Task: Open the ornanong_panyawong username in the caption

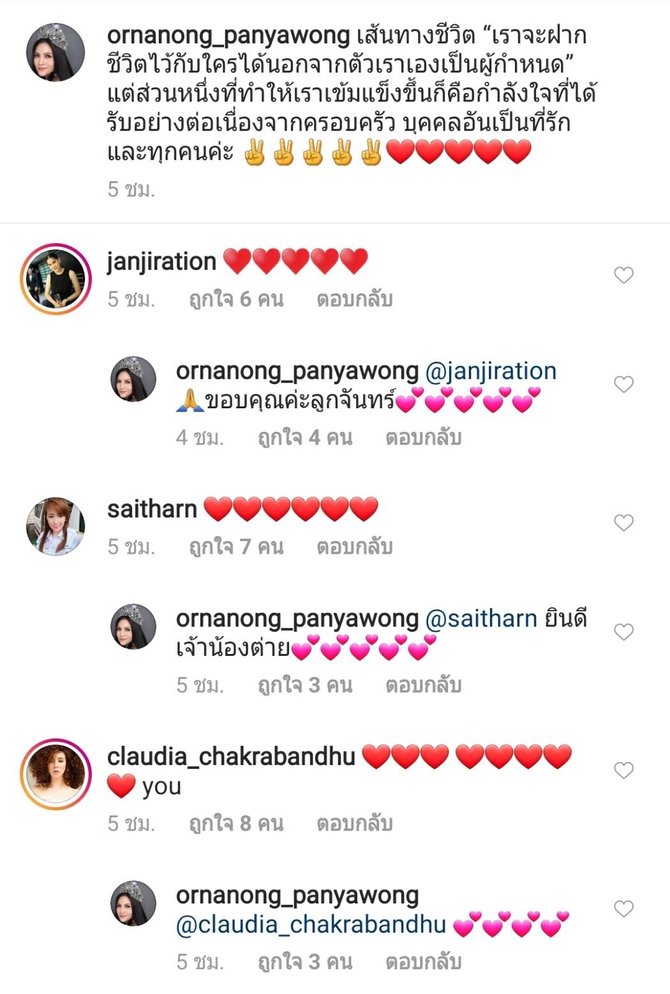Action: (229, 36)
